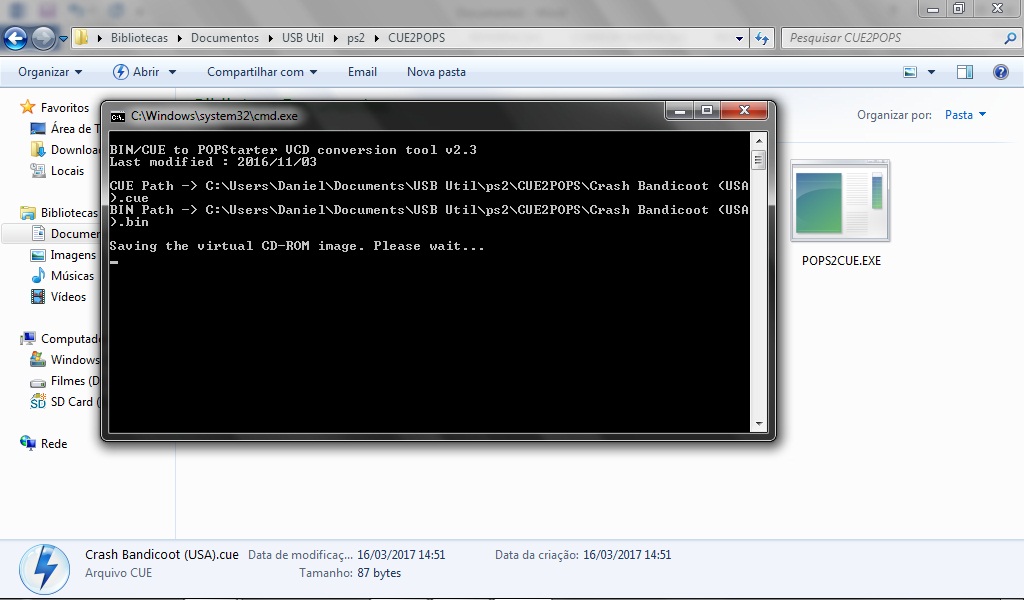
Task: Click the Nova pasta button
Action: (436, 72)
